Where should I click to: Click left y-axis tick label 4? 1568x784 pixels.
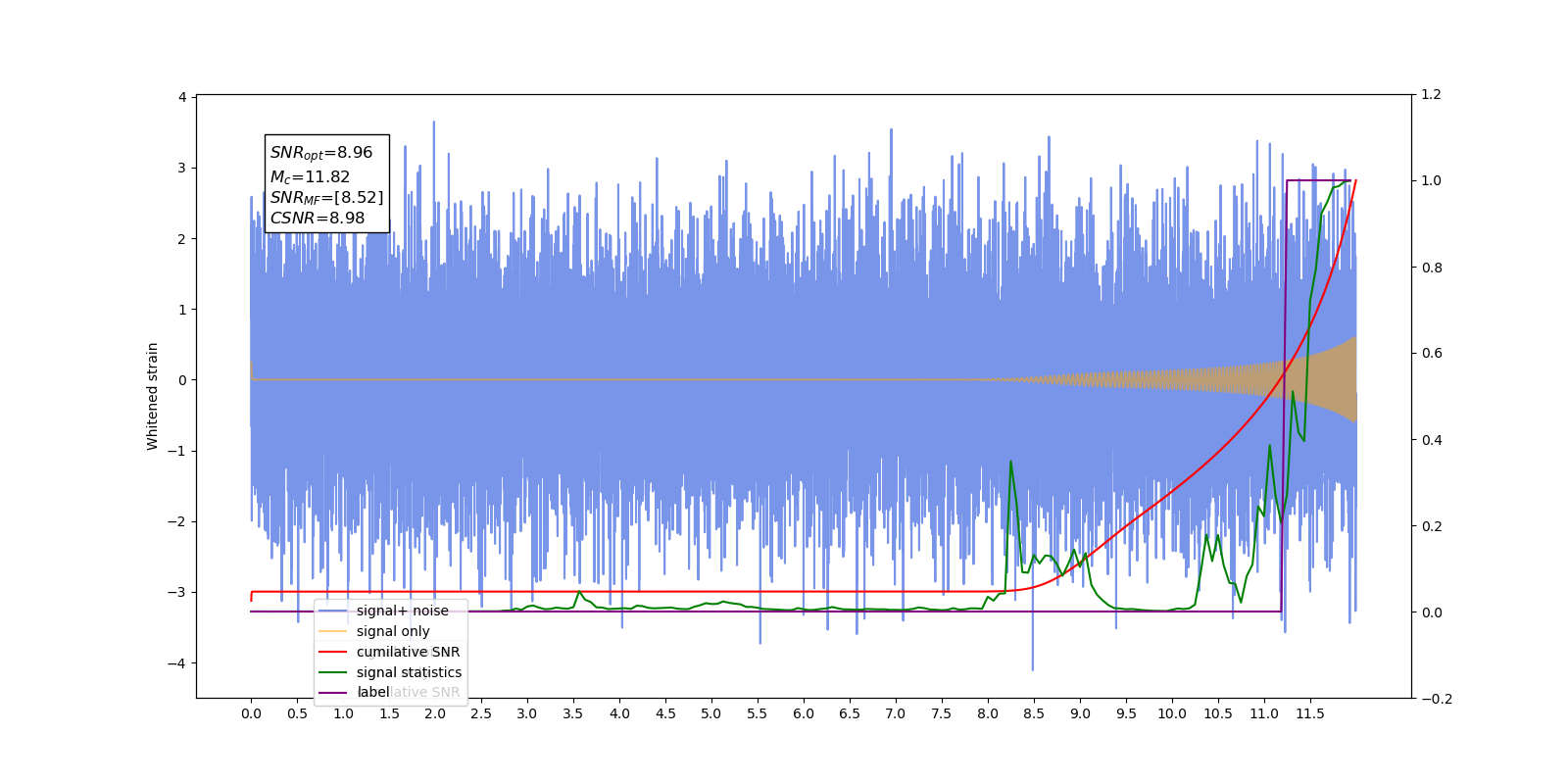(182, 97)
